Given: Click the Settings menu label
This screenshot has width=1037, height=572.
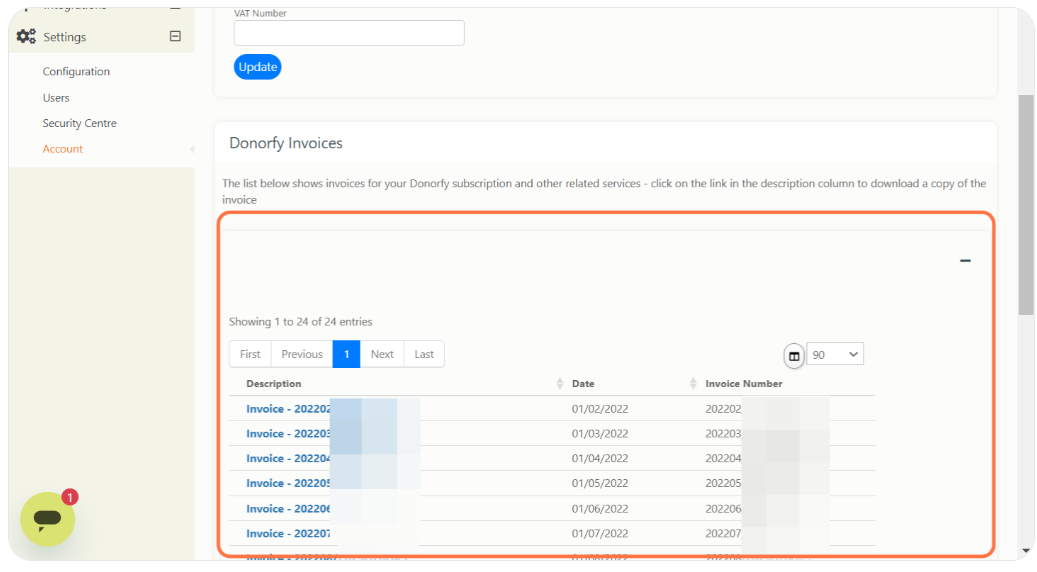Looking at the screenshot, I should tap(65, 37).
